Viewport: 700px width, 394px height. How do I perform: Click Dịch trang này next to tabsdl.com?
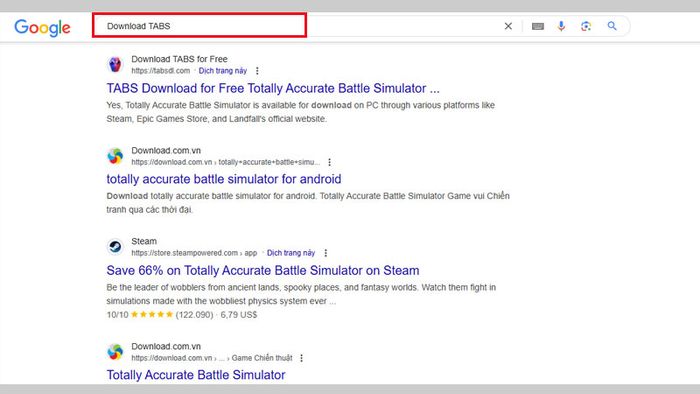(x=223, y=71)
